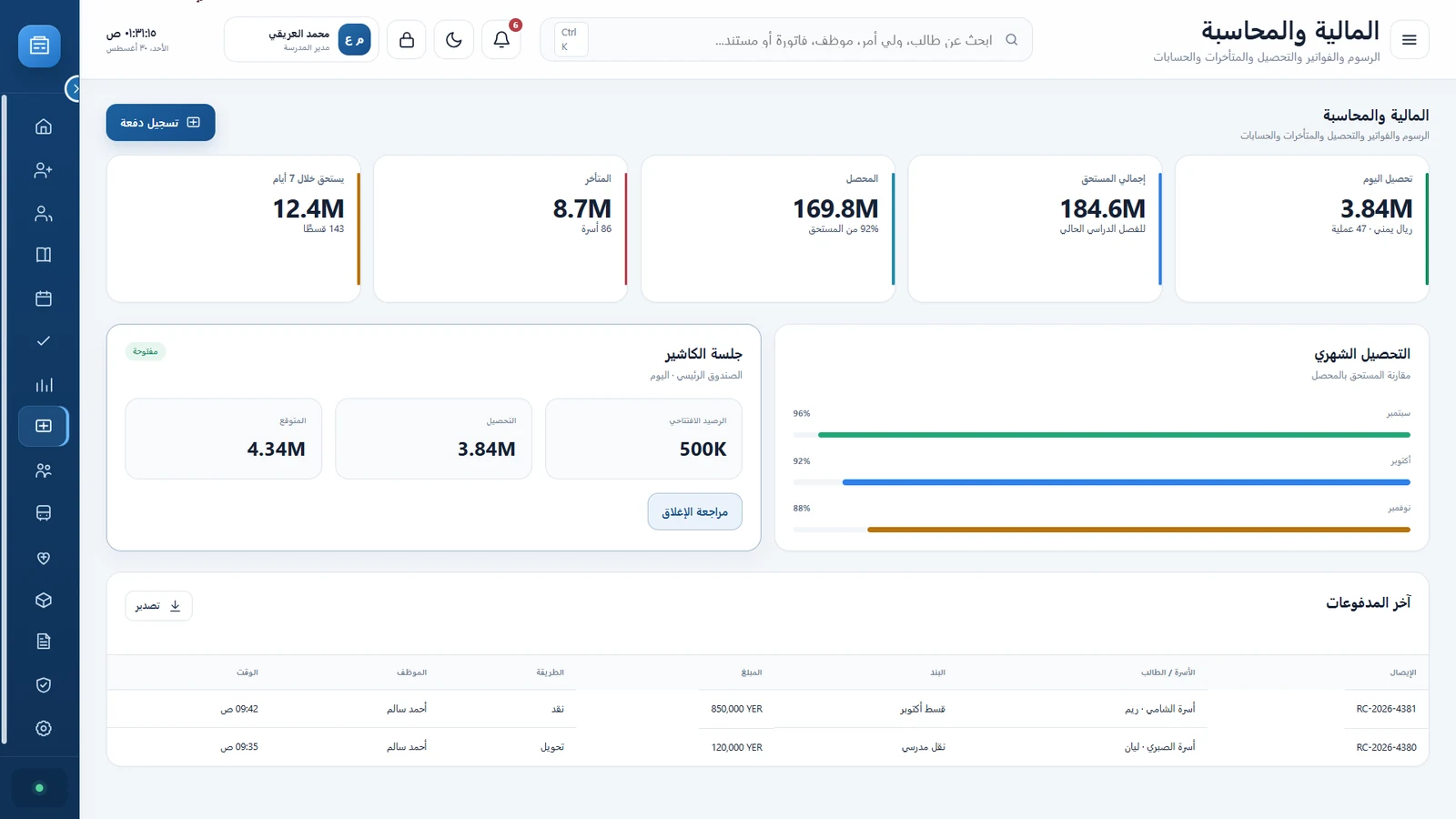Open the hamburger menu in the header

point(1410,40)
